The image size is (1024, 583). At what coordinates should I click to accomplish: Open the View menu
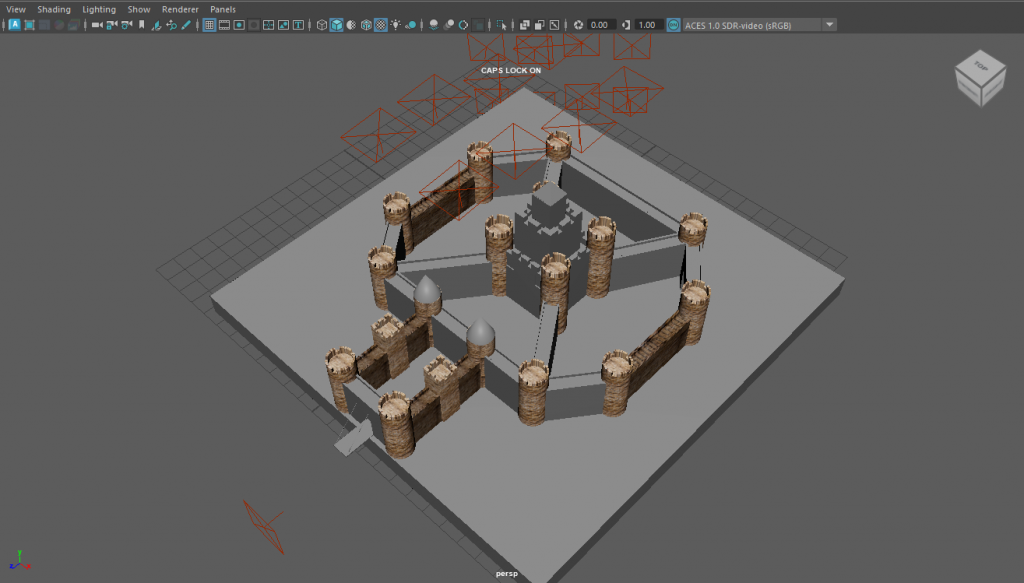pyautogui.click(x=16, y=9)
